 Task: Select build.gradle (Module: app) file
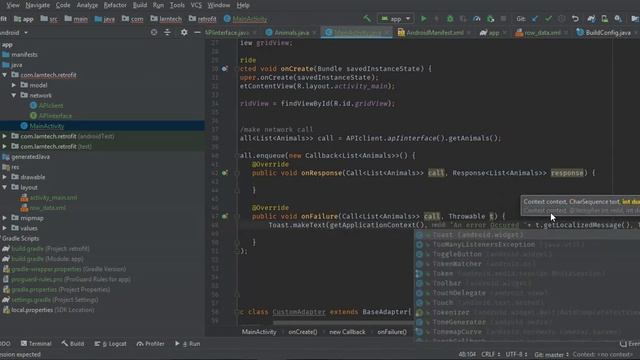47,259
